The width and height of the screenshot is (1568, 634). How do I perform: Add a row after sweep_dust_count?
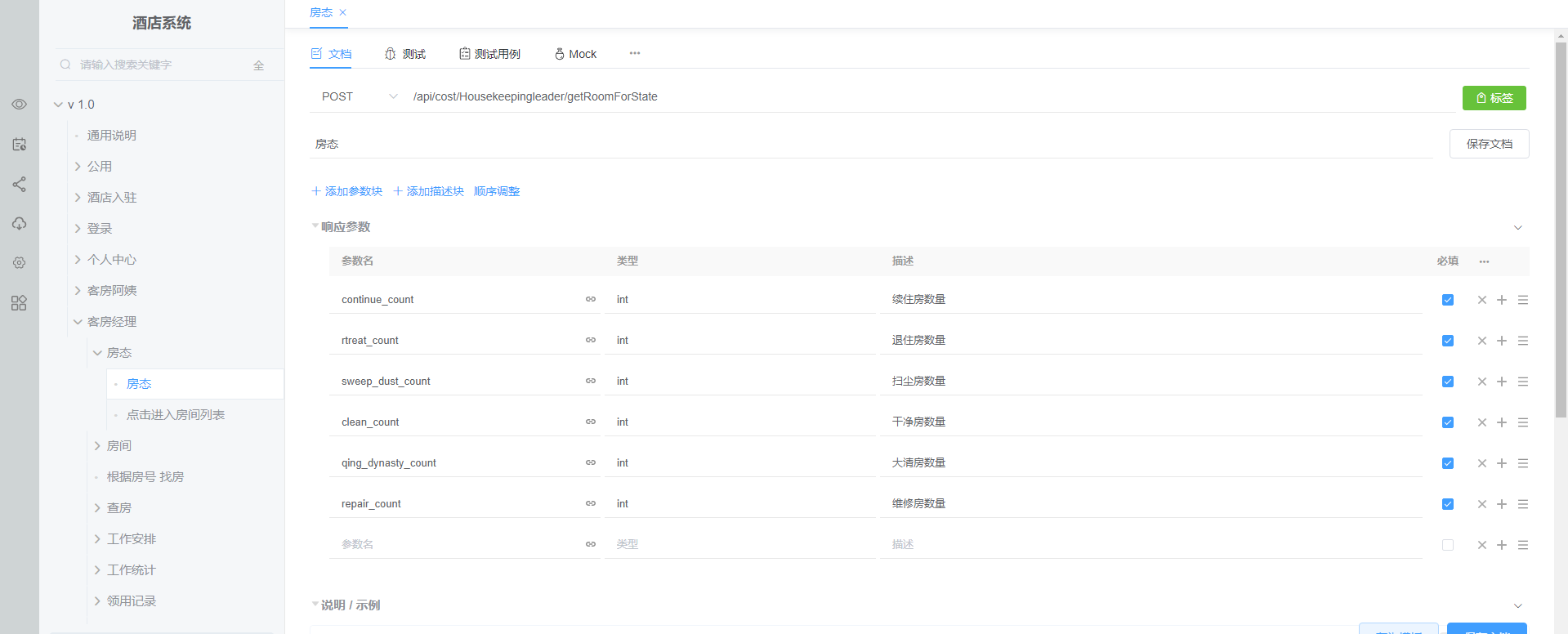1502,382
